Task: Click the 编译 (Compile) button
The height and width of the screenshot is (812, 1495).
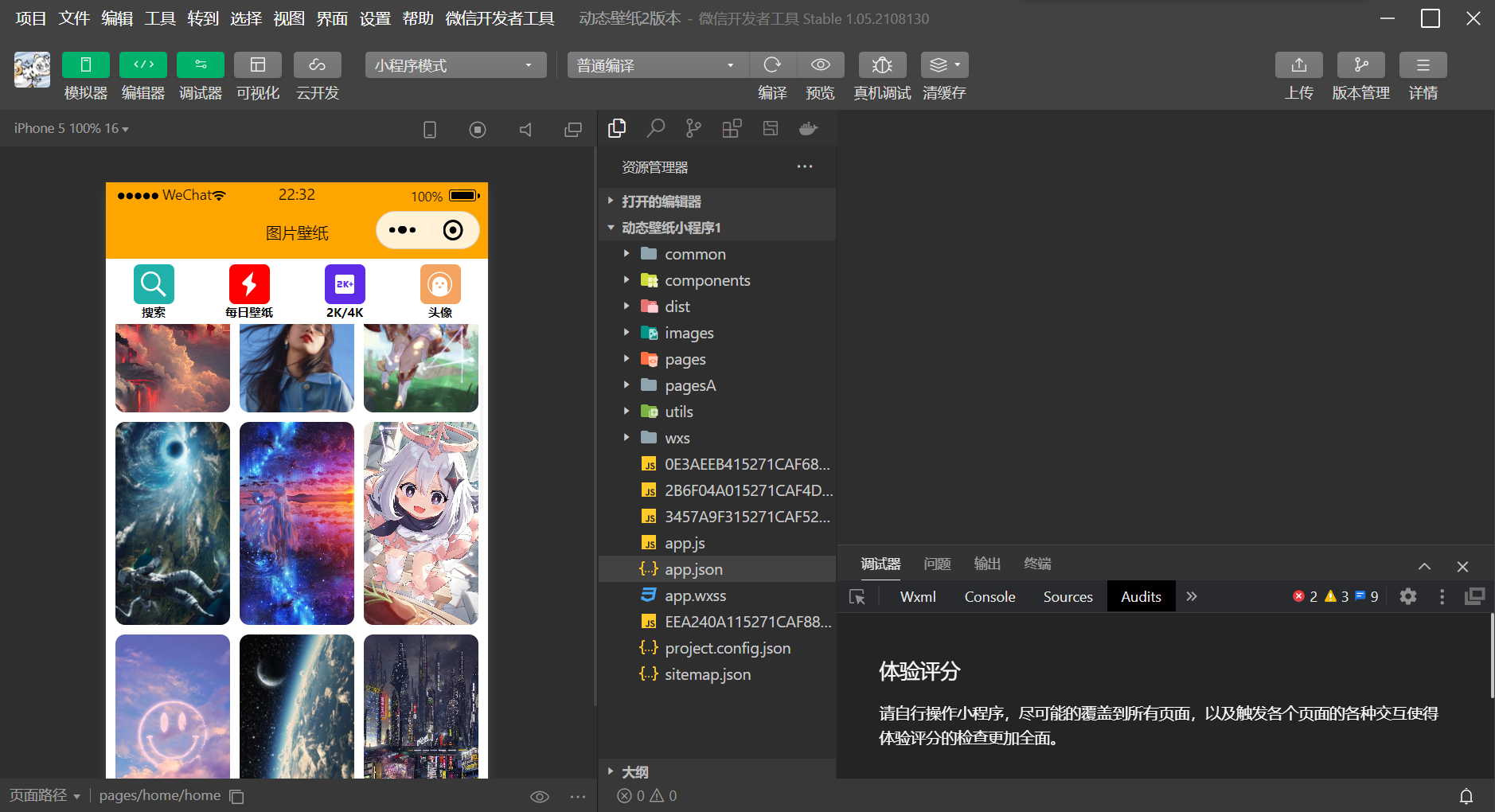Action: [773, 65]
